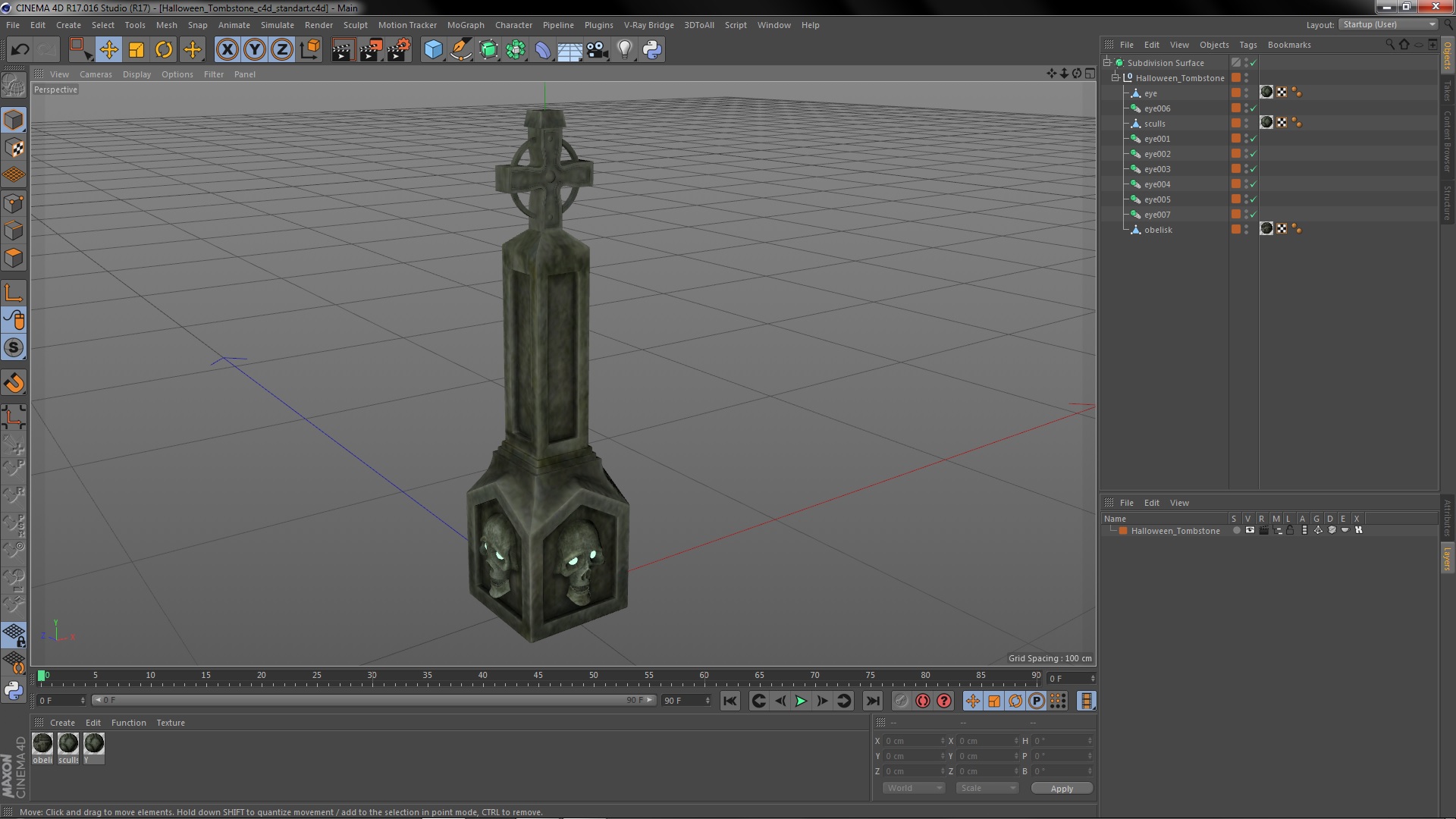
Task: Click the Make Editable icon in left sidebar
Action: (x=14, y=86)
